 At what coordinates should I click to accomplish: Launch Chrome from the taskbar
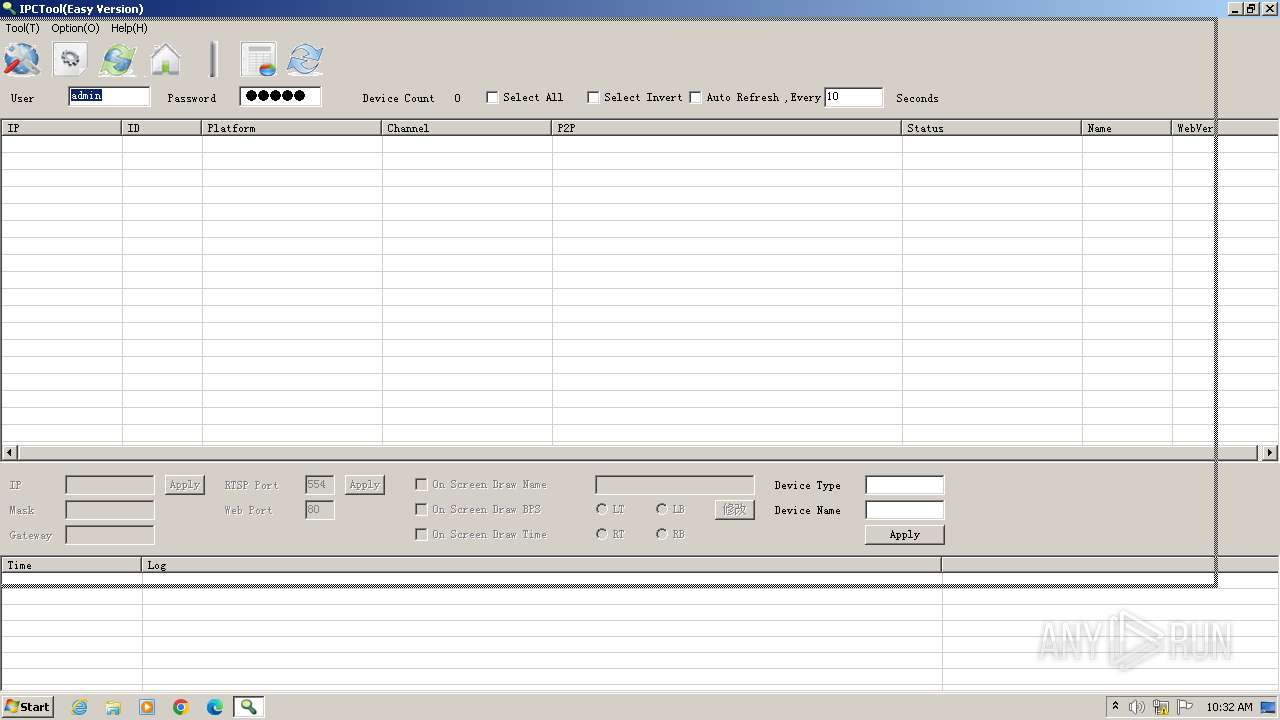click(x=181, y=707)
